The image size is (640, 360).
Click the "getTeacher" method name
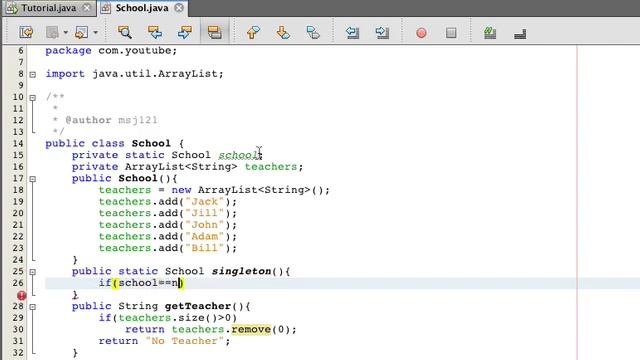click(x=198, y=306)
